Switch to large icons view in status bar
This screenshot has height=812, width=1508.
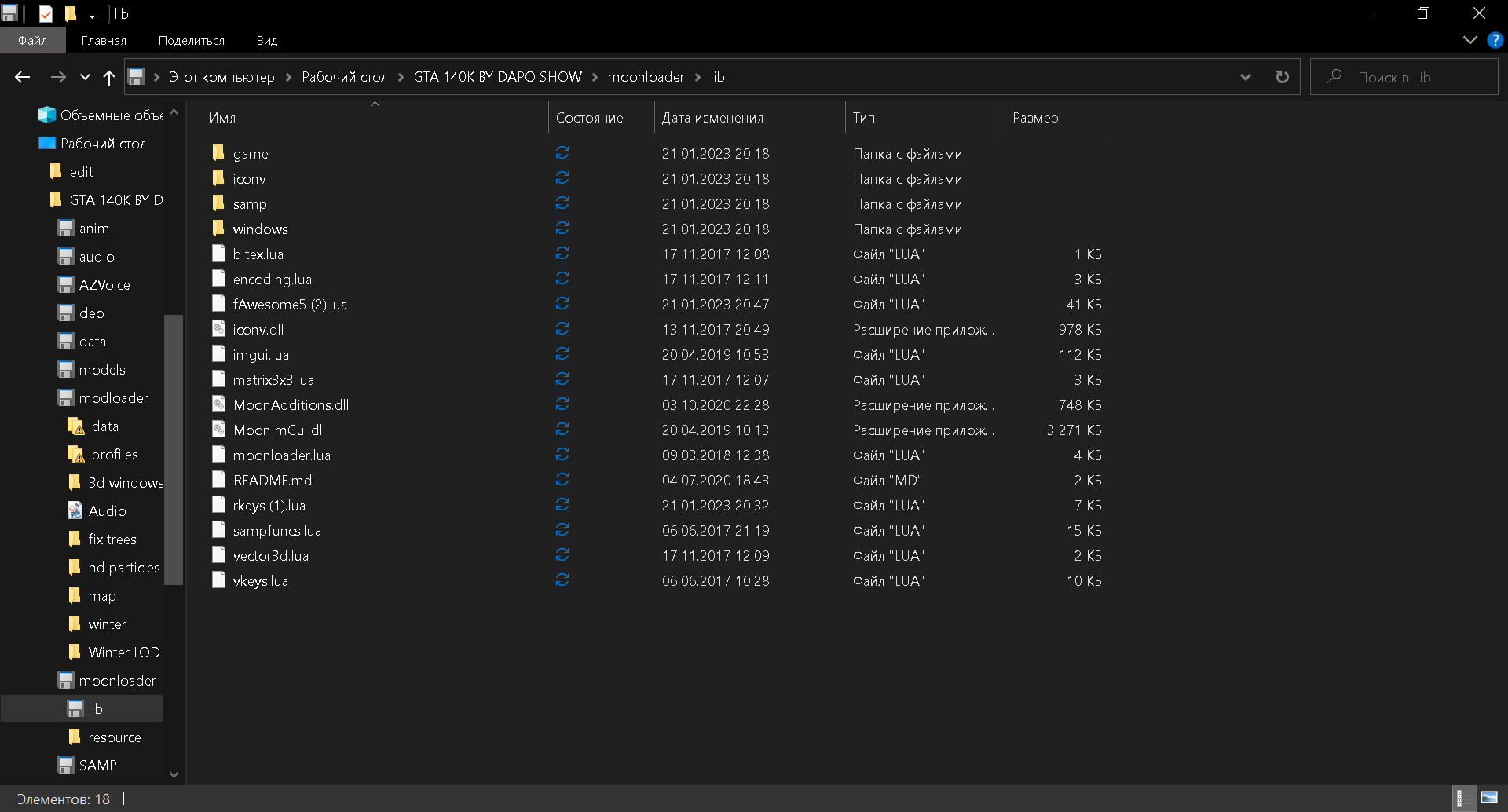(x=1488, y=799)
